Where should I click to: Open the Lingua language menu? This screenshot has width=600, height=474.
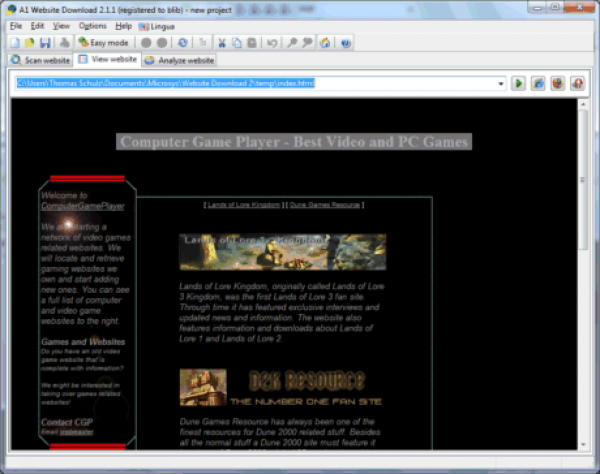tap(157, 25)
